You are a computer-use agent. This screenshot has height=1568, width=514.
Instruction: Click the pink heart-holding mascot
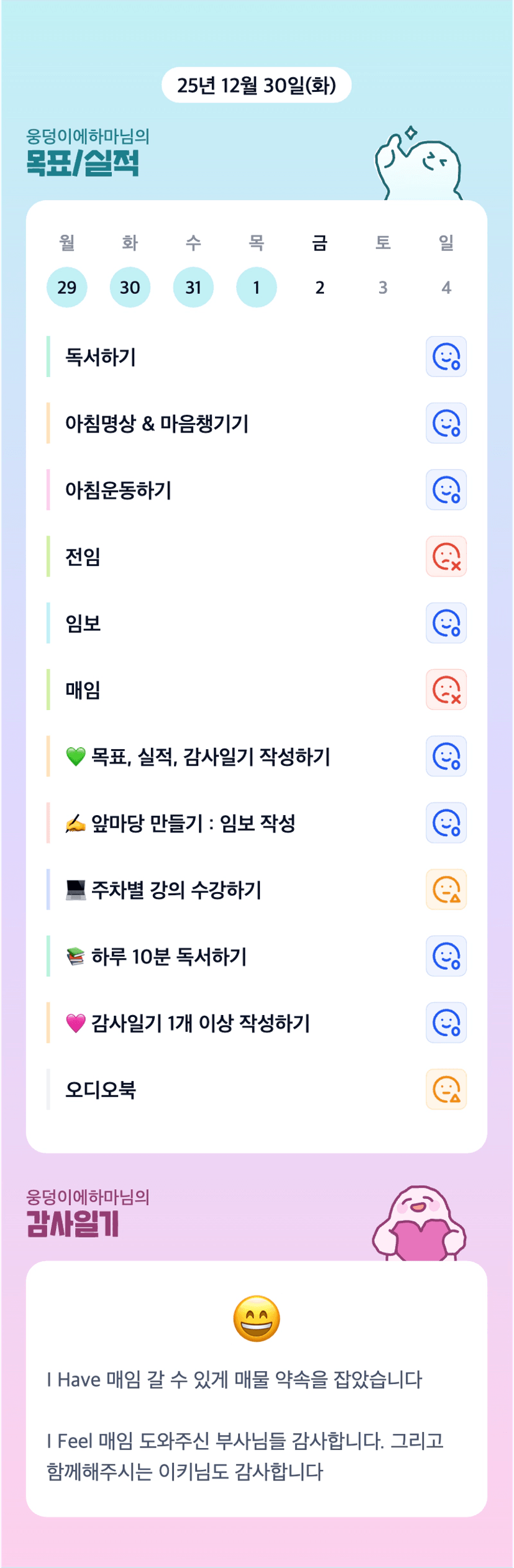point(419,1223)
